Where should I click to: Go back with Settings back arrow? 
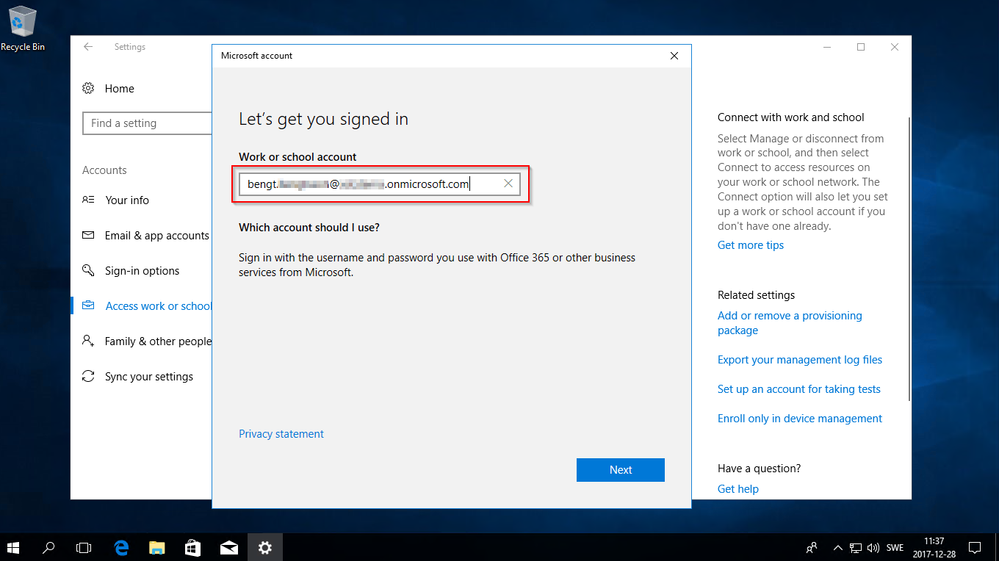[88, 46]
